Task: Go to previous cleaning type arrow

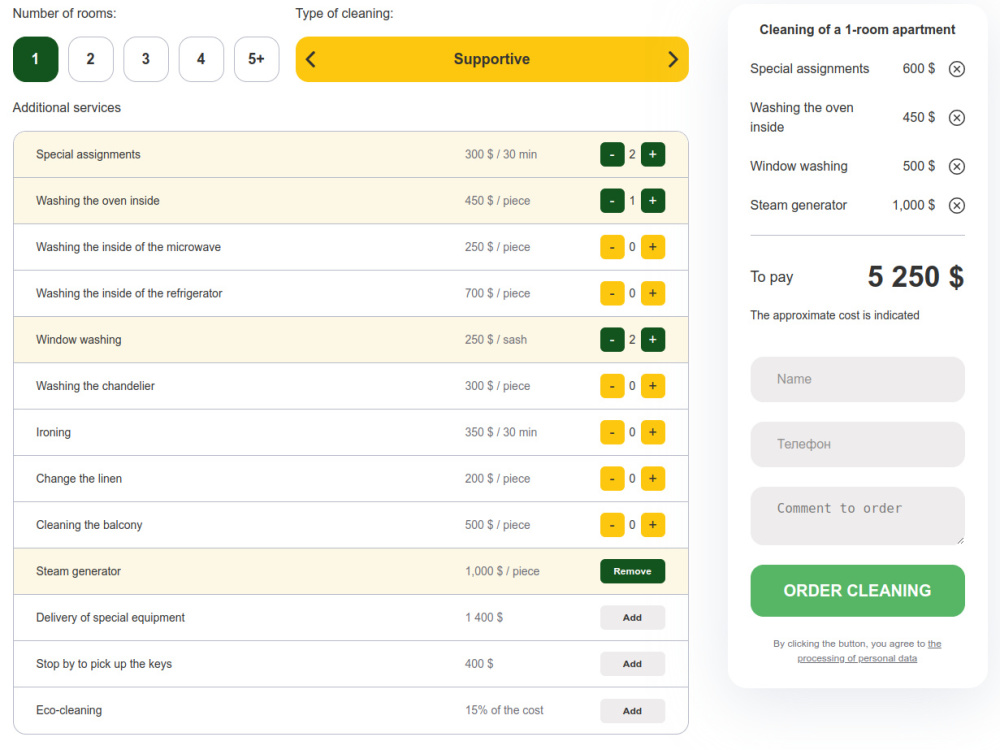Action: click(311, 59)
